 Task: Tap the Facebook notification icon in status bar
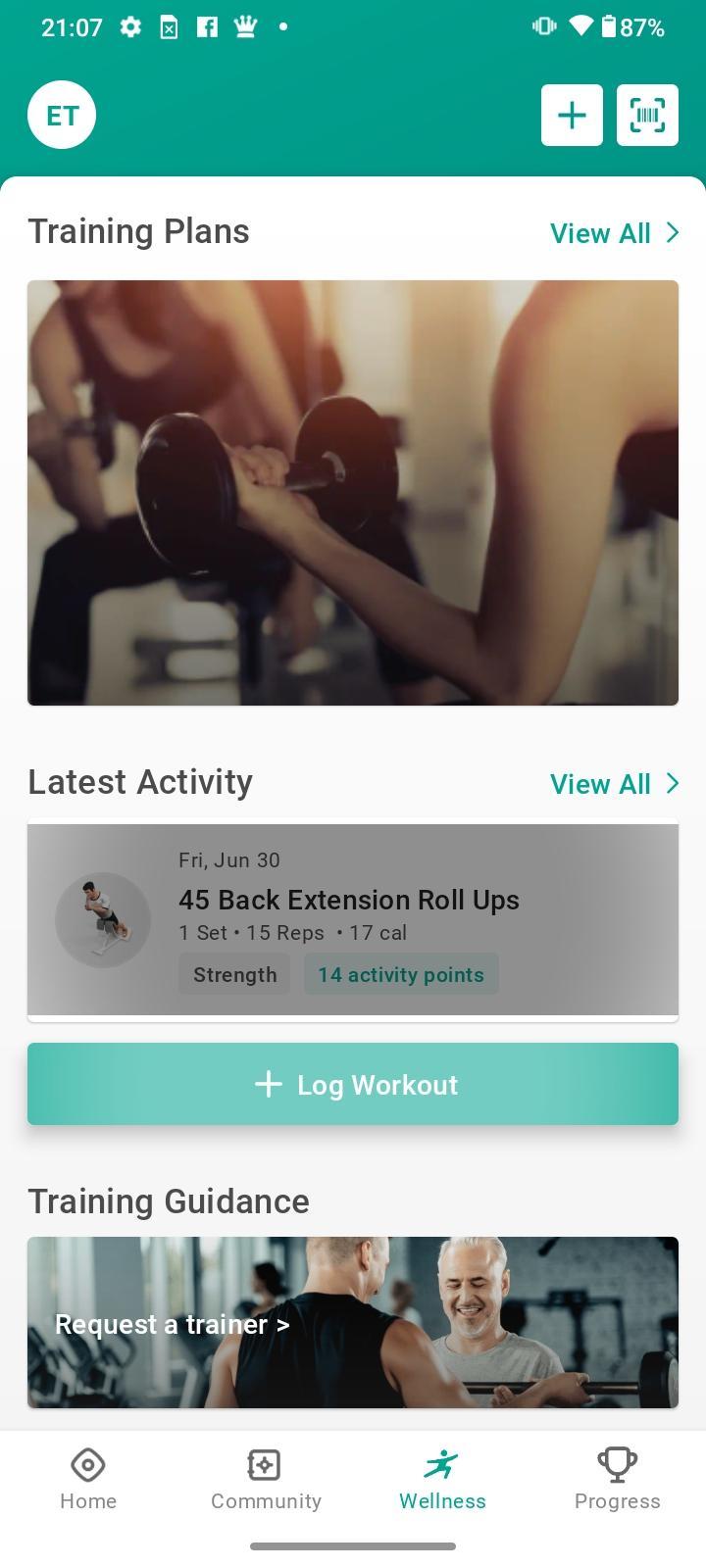coord(207,27)
